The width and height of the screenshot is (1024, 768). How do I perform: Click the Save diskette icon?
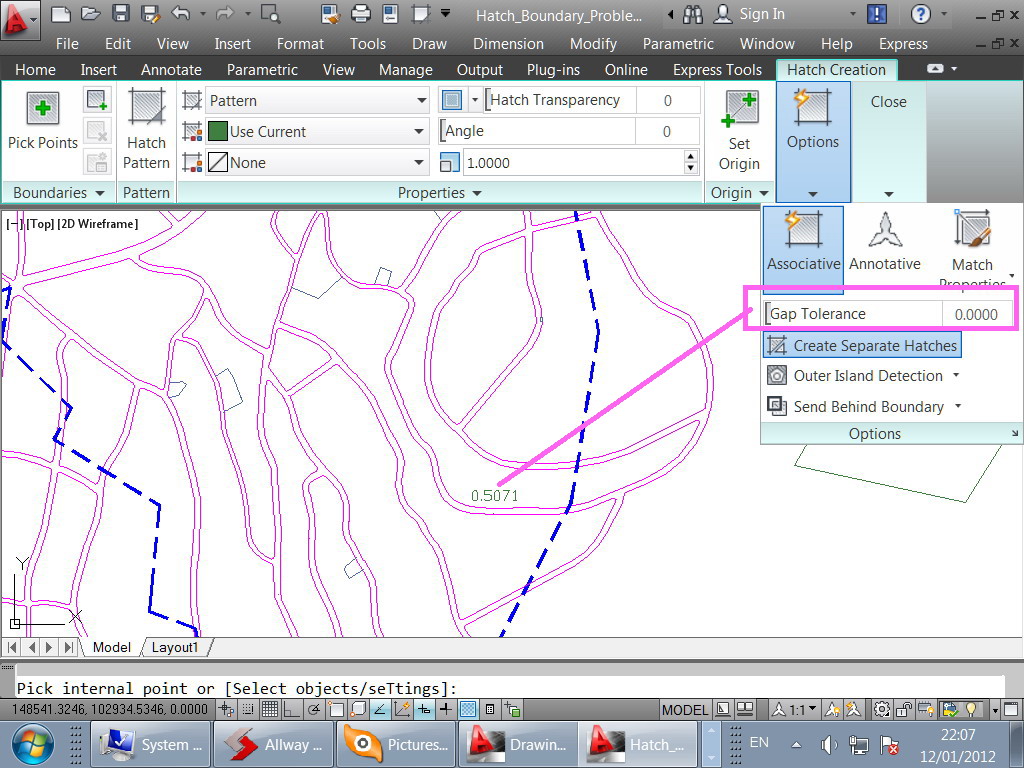(120, 14)
